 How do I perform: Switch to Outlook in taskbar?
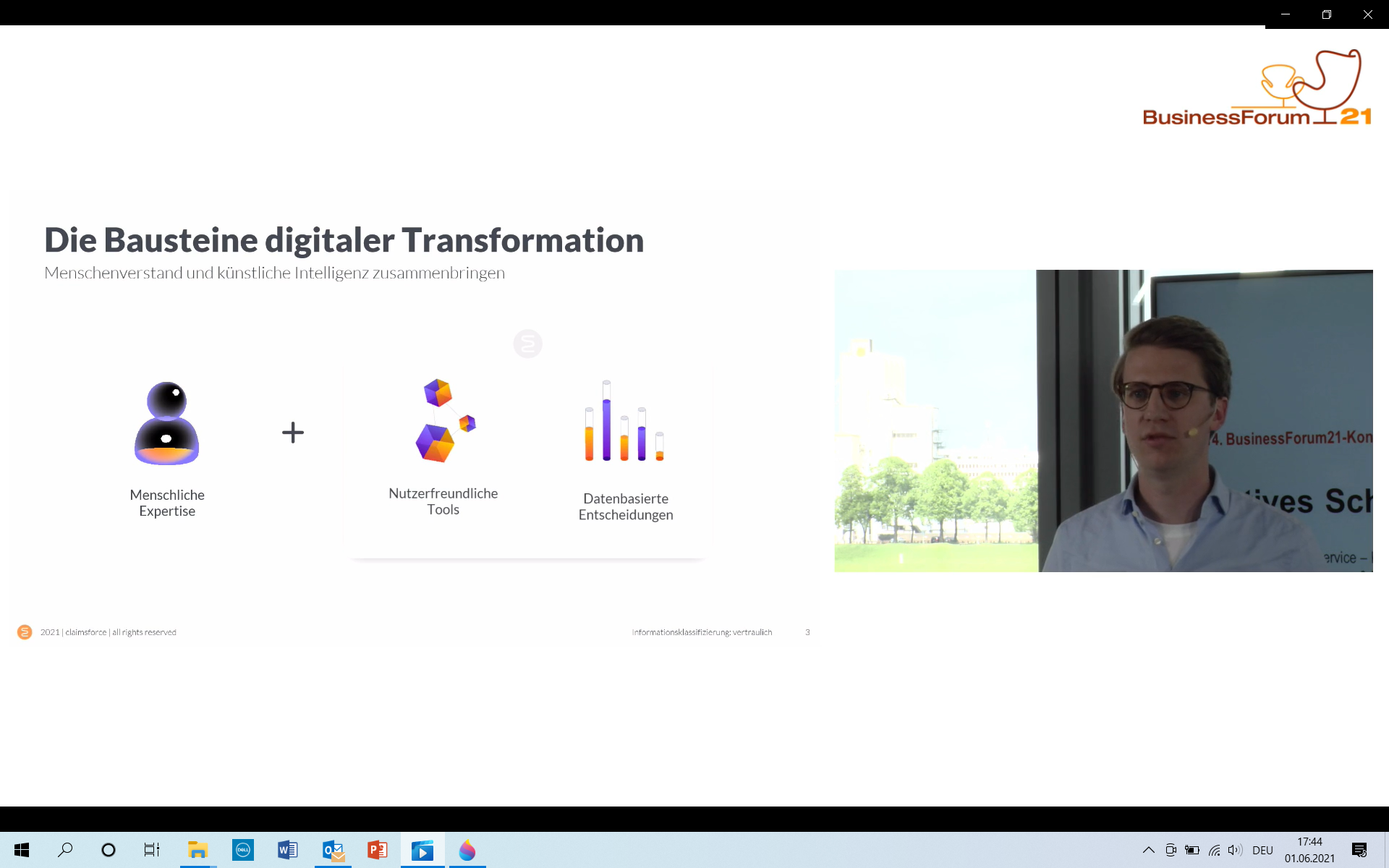[x=333, y=850]
